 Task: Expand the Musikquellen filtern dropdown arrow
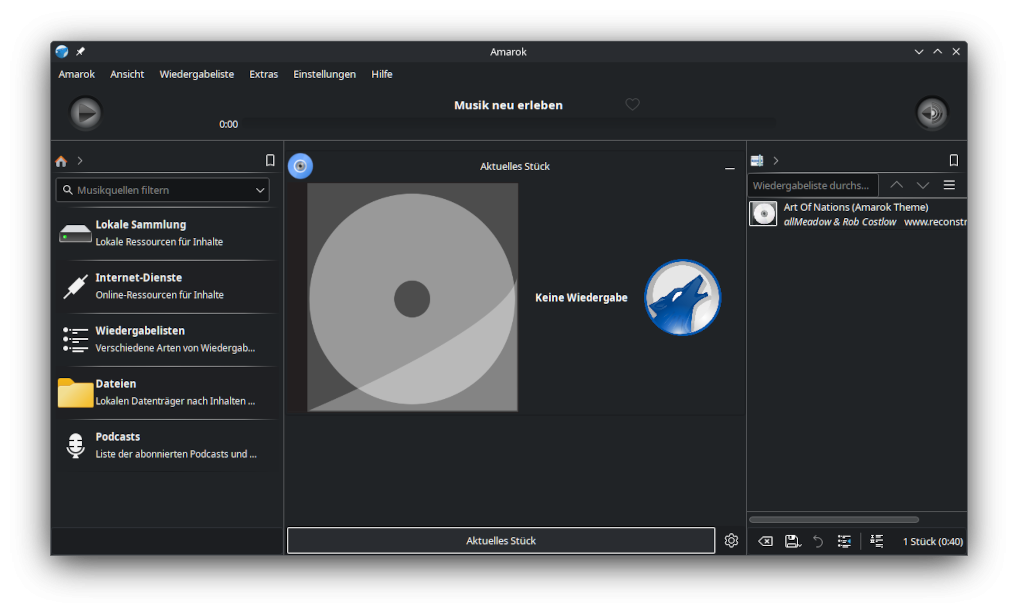click(260, 190)
